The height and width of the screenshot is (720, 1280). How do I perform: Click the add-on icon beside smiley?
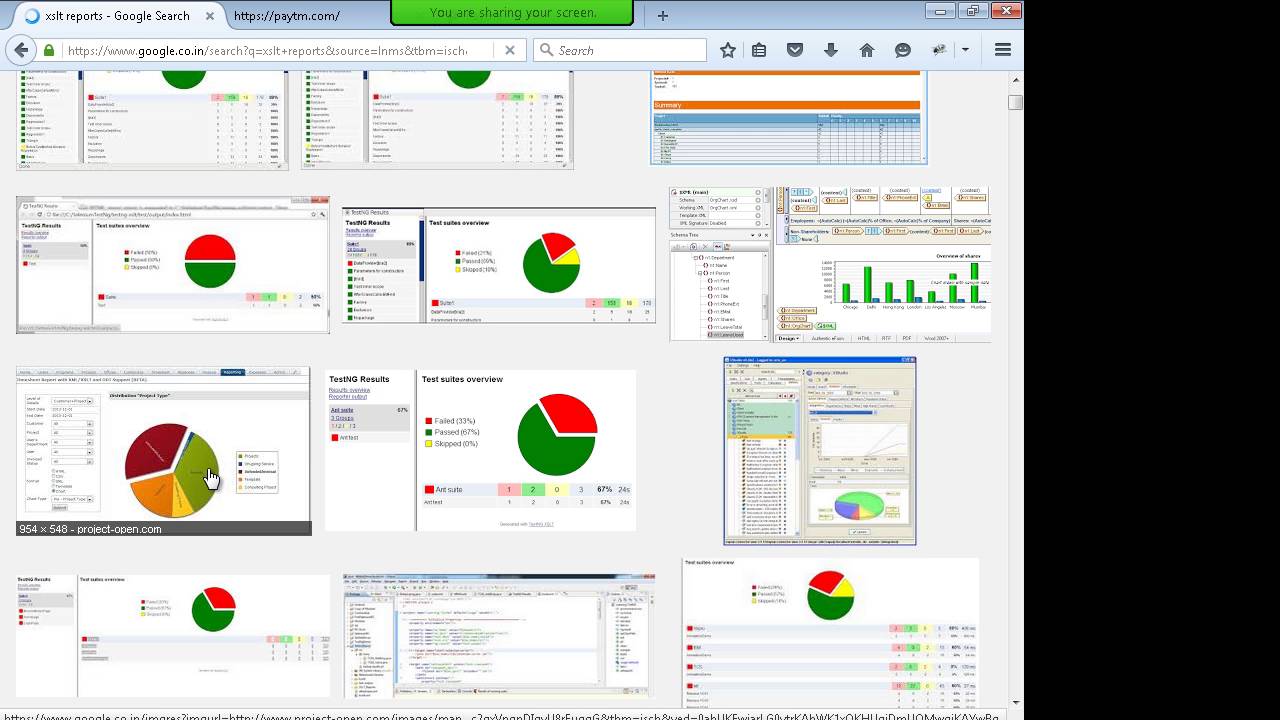[x=939, y=50]
